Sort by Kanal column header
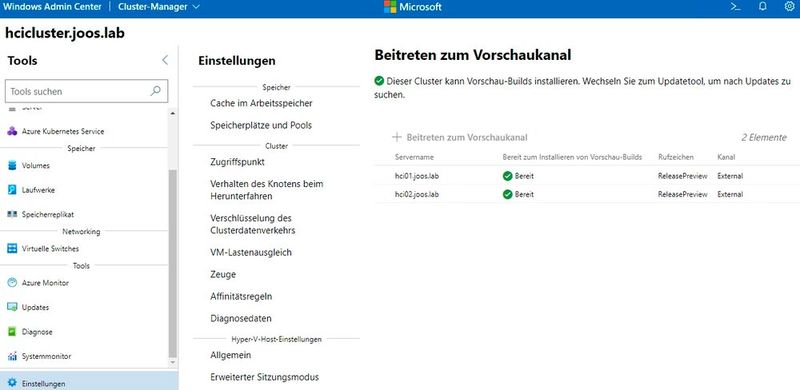 pyautogui.click(x=726, y=157)
